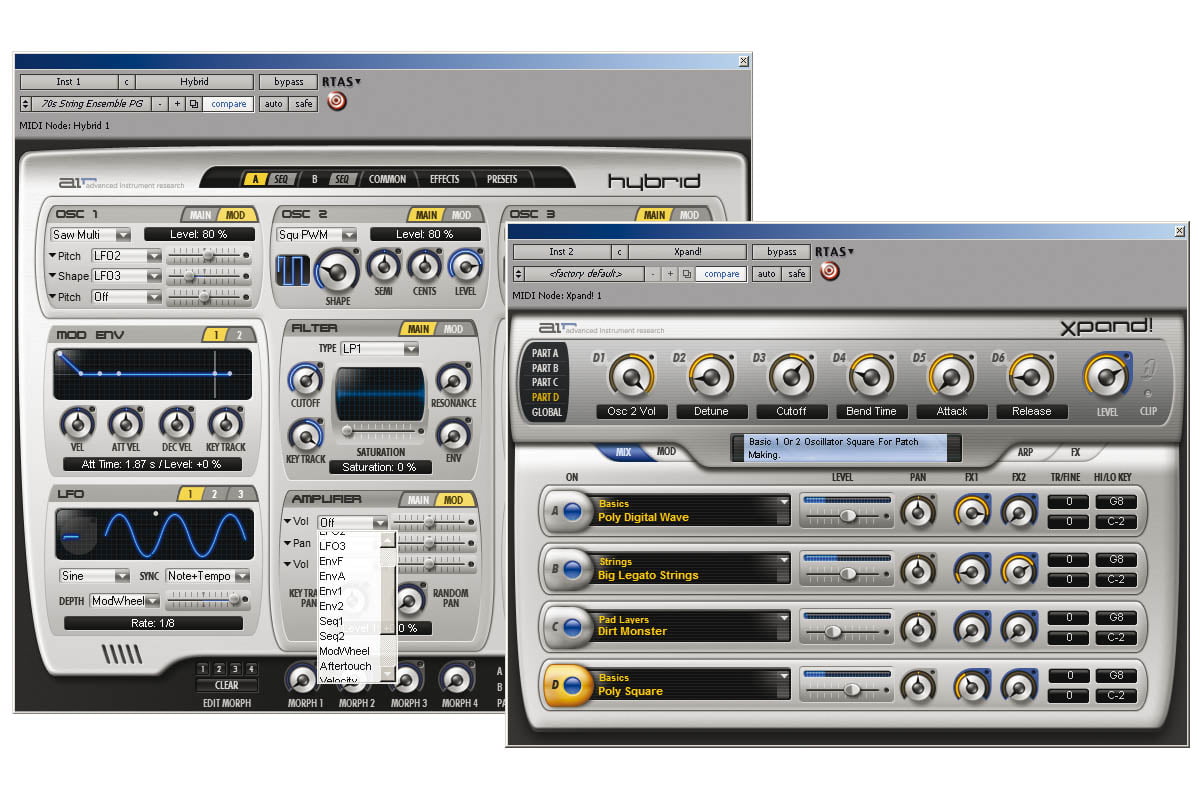
Task: Click the CLEAR button under Edit Morph
Action: coord(227,685)
